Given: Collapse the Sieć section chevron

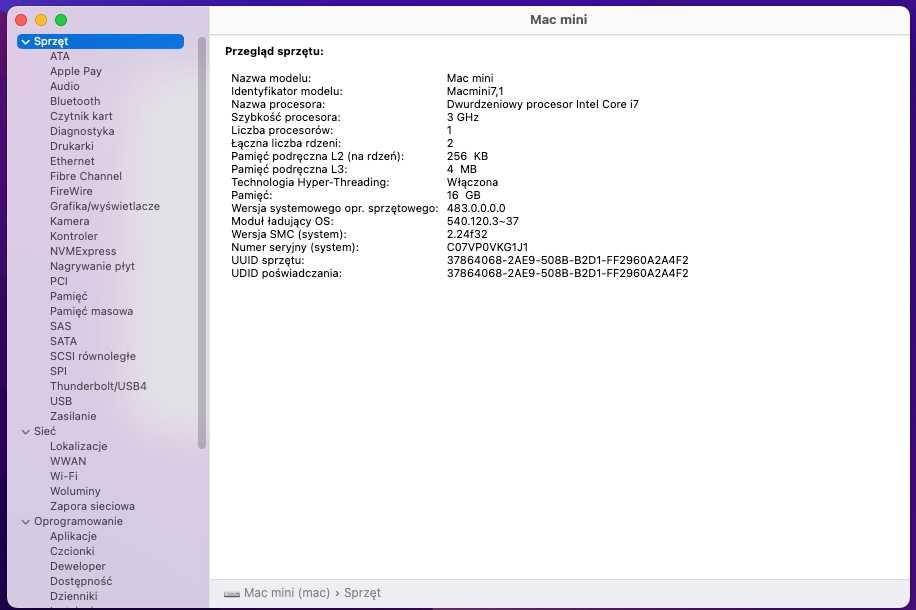Looking at the screenshot, I should pos(26,432).
